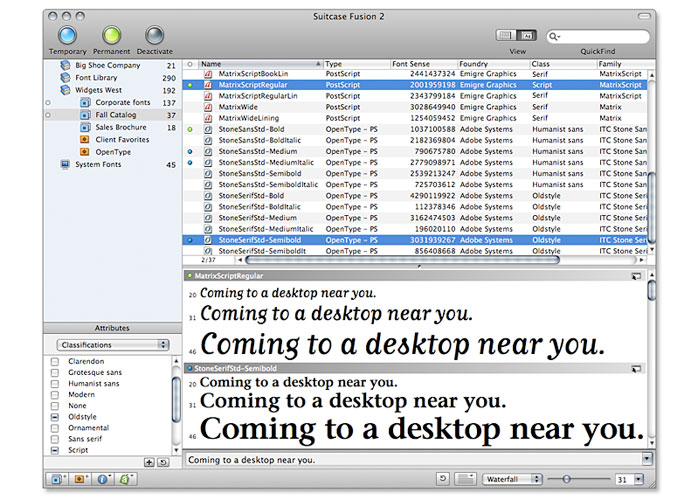Check the Ornamental classification

pos(55,428)
